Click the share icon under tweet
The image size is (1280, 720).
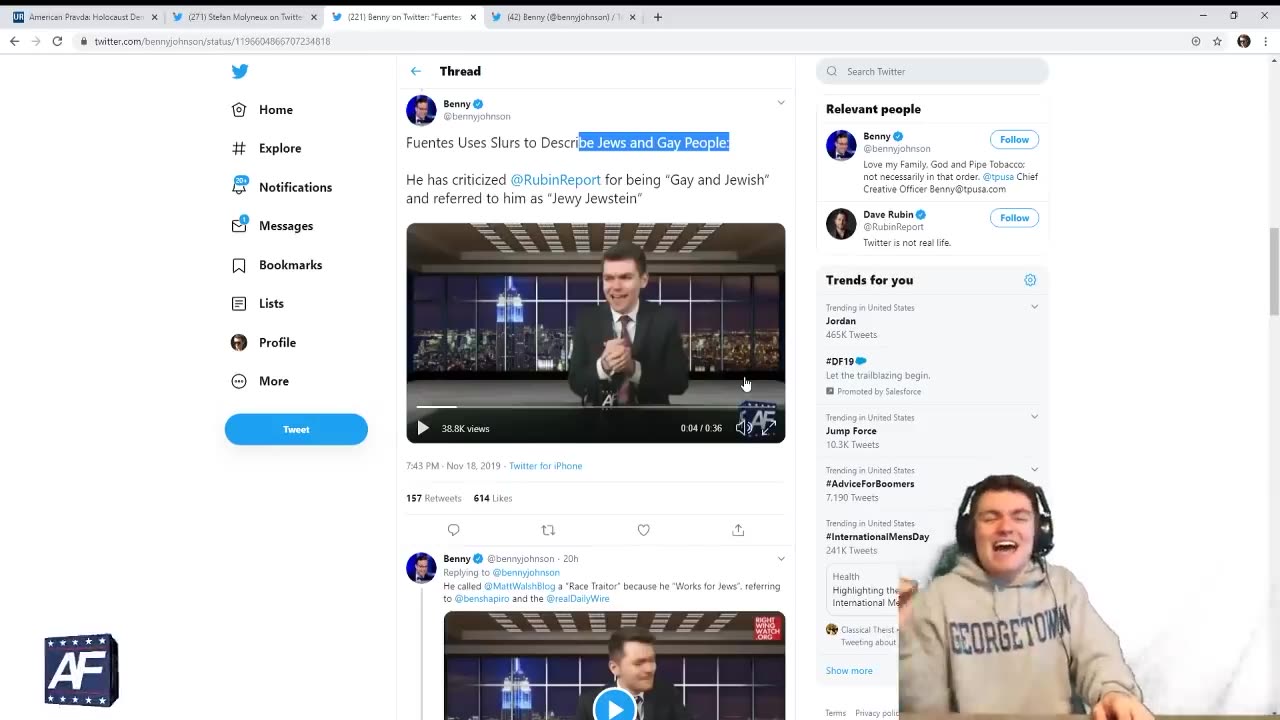738,530
